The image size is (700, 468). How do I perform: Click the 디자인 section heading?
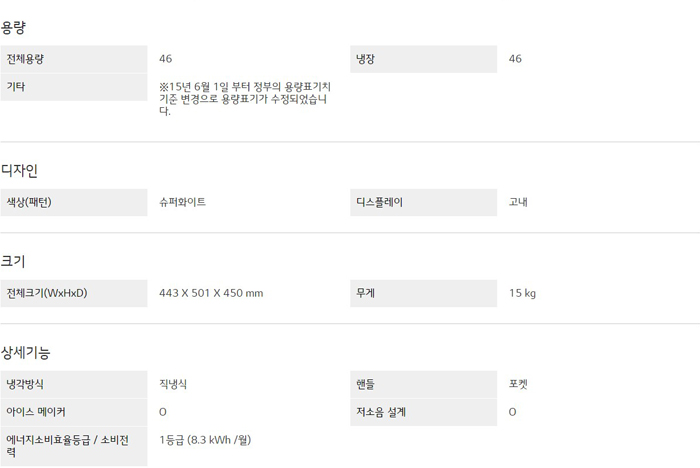point(19,171)
